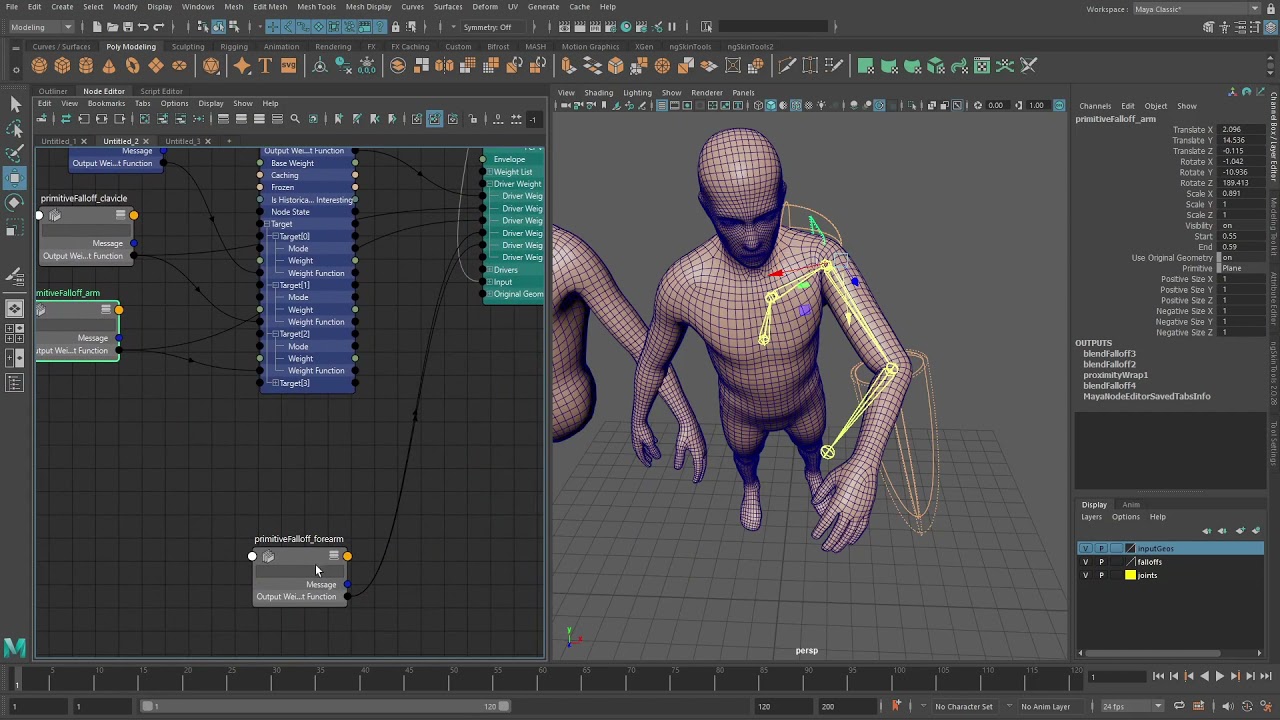
Task: Select the SVG tool on the shelf
Action: pos(288,66)
